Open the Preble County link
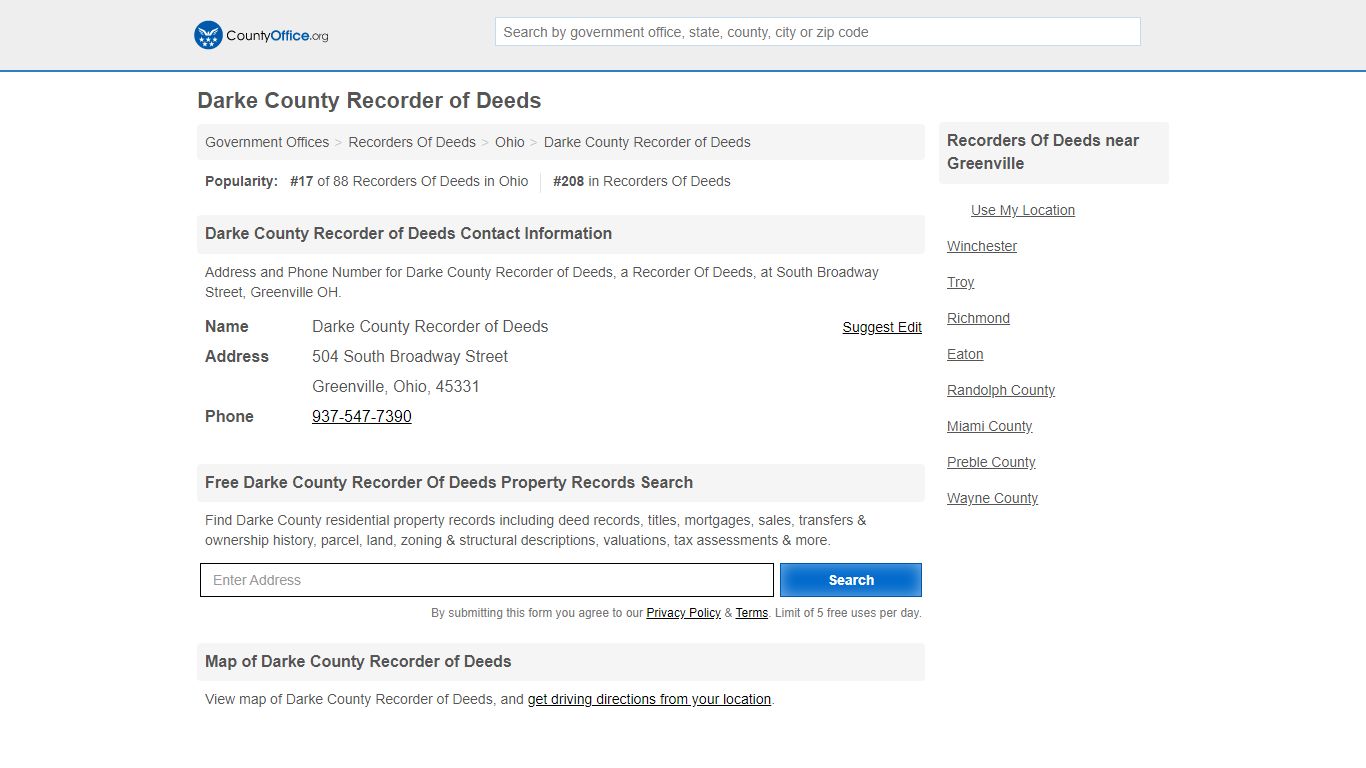The width and height of the screenshot is (1366, 768). click(991, 462)
